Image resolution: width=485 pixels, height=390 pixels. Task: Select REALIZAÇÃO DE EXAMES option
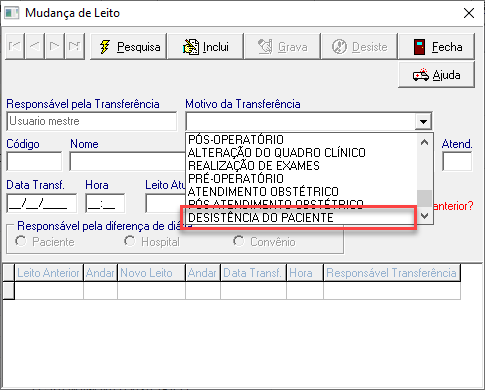pos(254,166)
